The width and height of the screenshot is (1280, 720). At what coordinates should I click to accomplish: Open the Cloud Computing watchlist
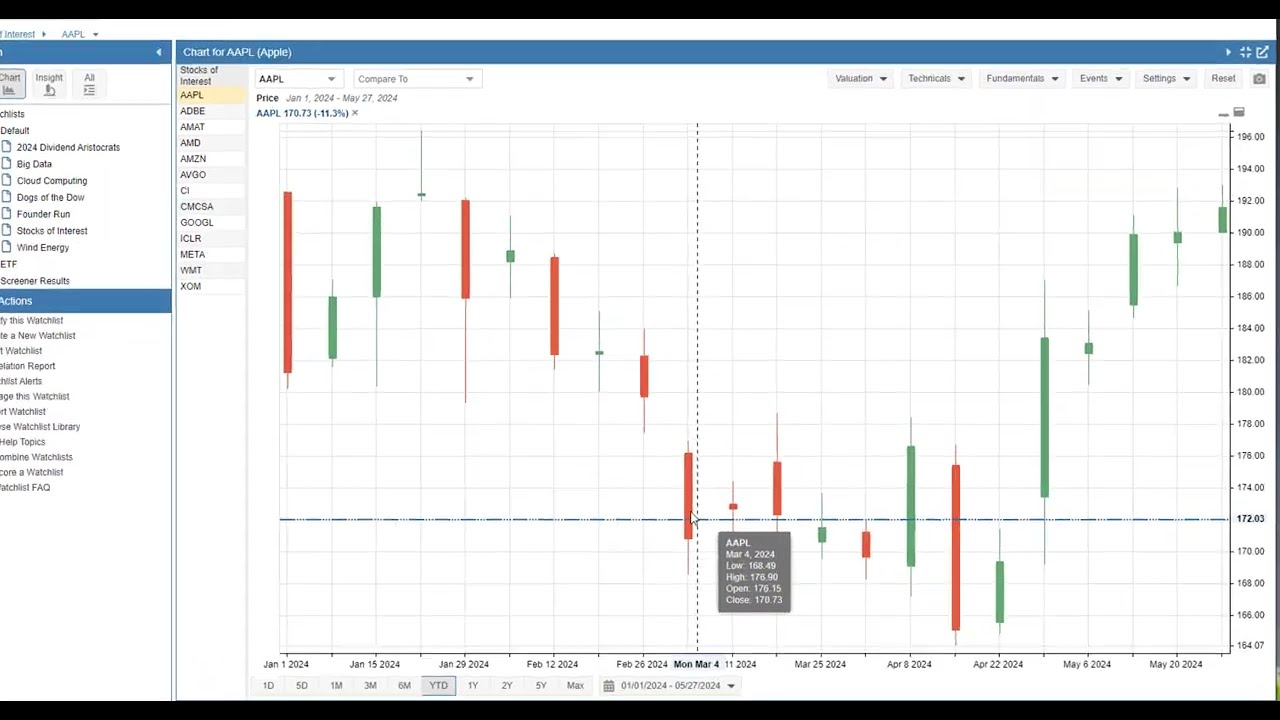[x=52, y=181]
